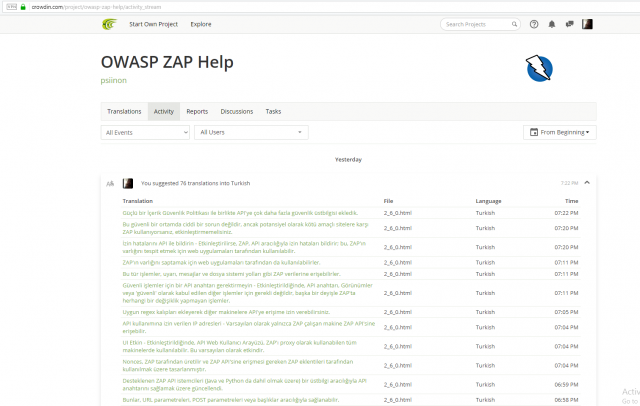Open translation starting 'ZAP'ın varlığını saptamak'
This screenshot has width=640, height=406.
click(221, 262)
